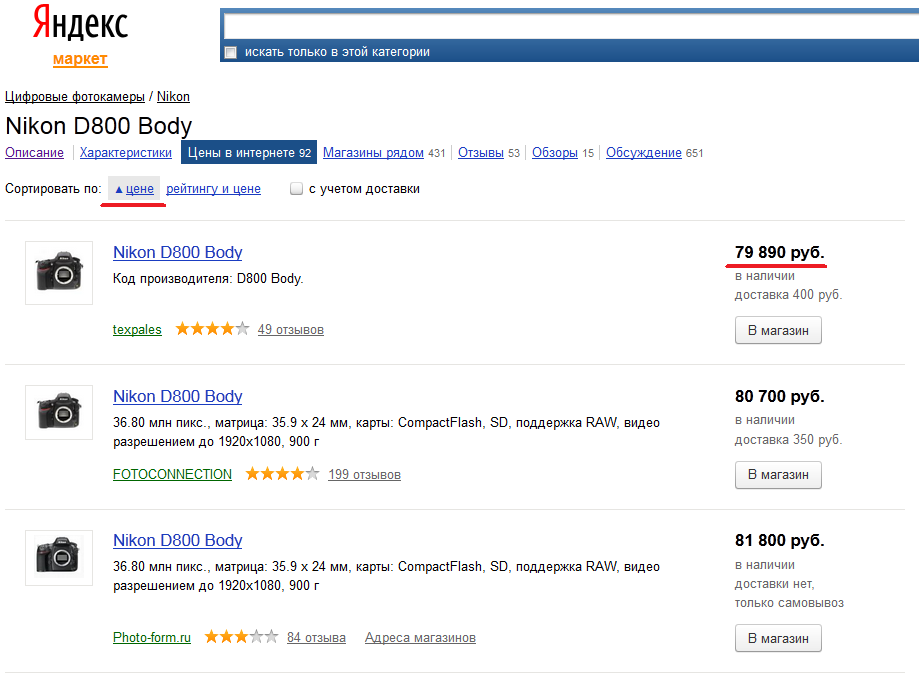Click the Яндекс logo
This screenshot has height=682, width=919.
[80, 23]
